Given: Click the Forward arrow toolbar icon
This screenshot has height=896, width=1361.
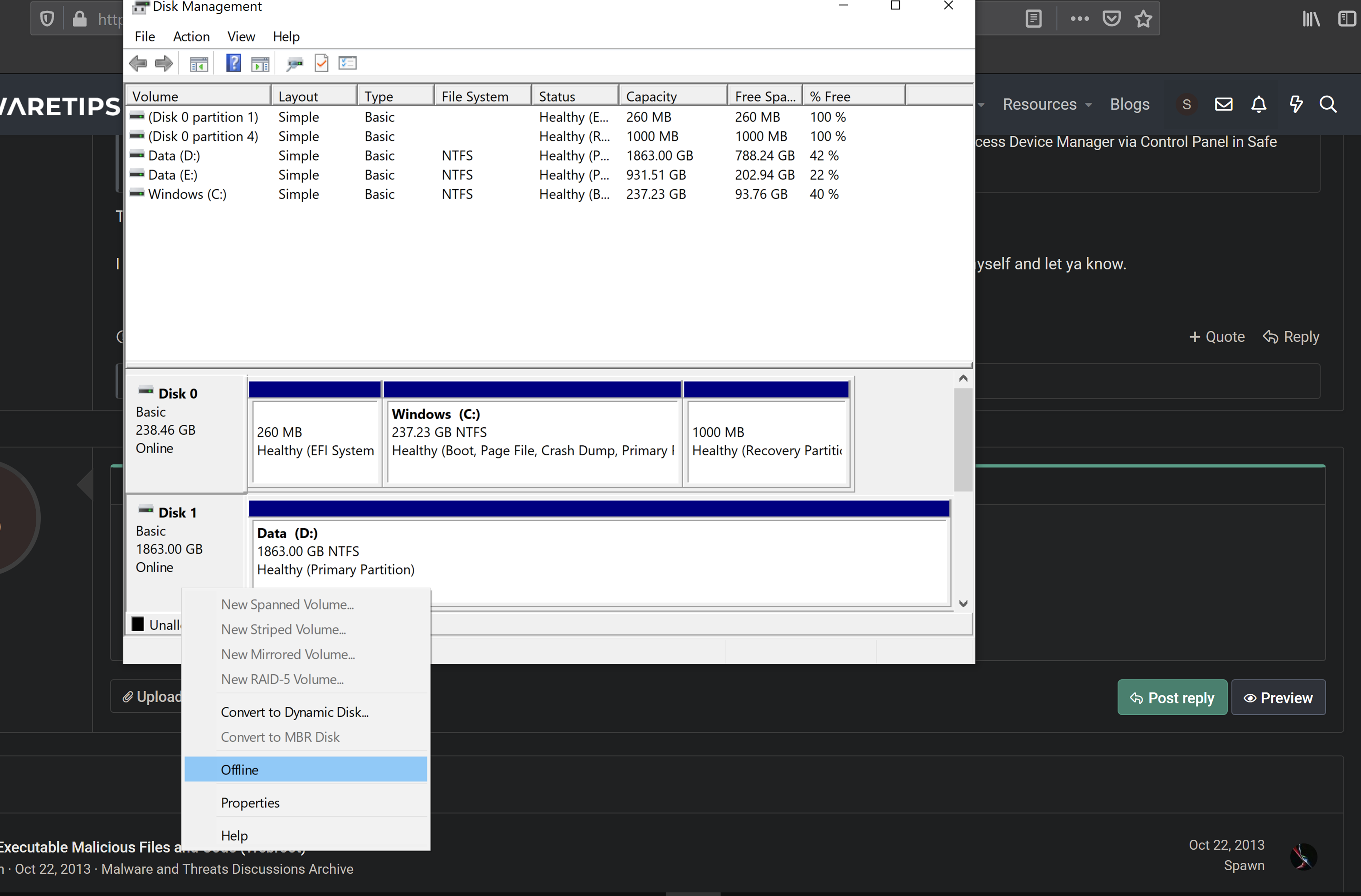Looking at the screenshot, I should coord(164,63).
